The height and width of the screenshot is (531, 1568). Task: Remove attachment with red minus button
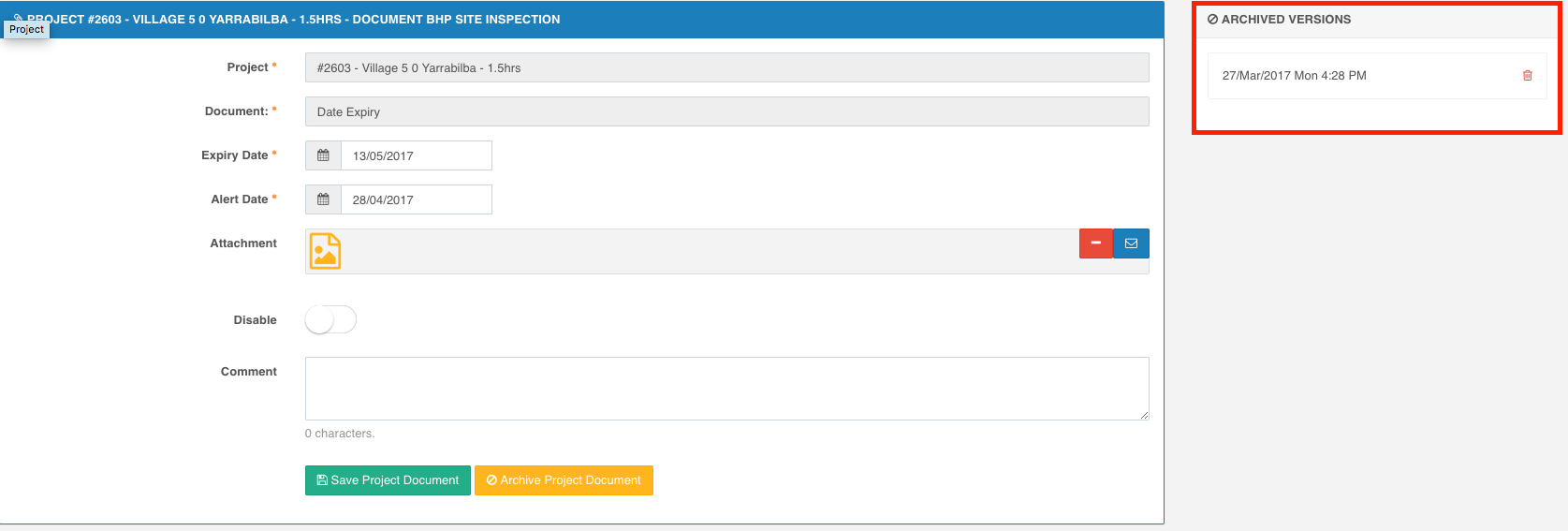1095,243
